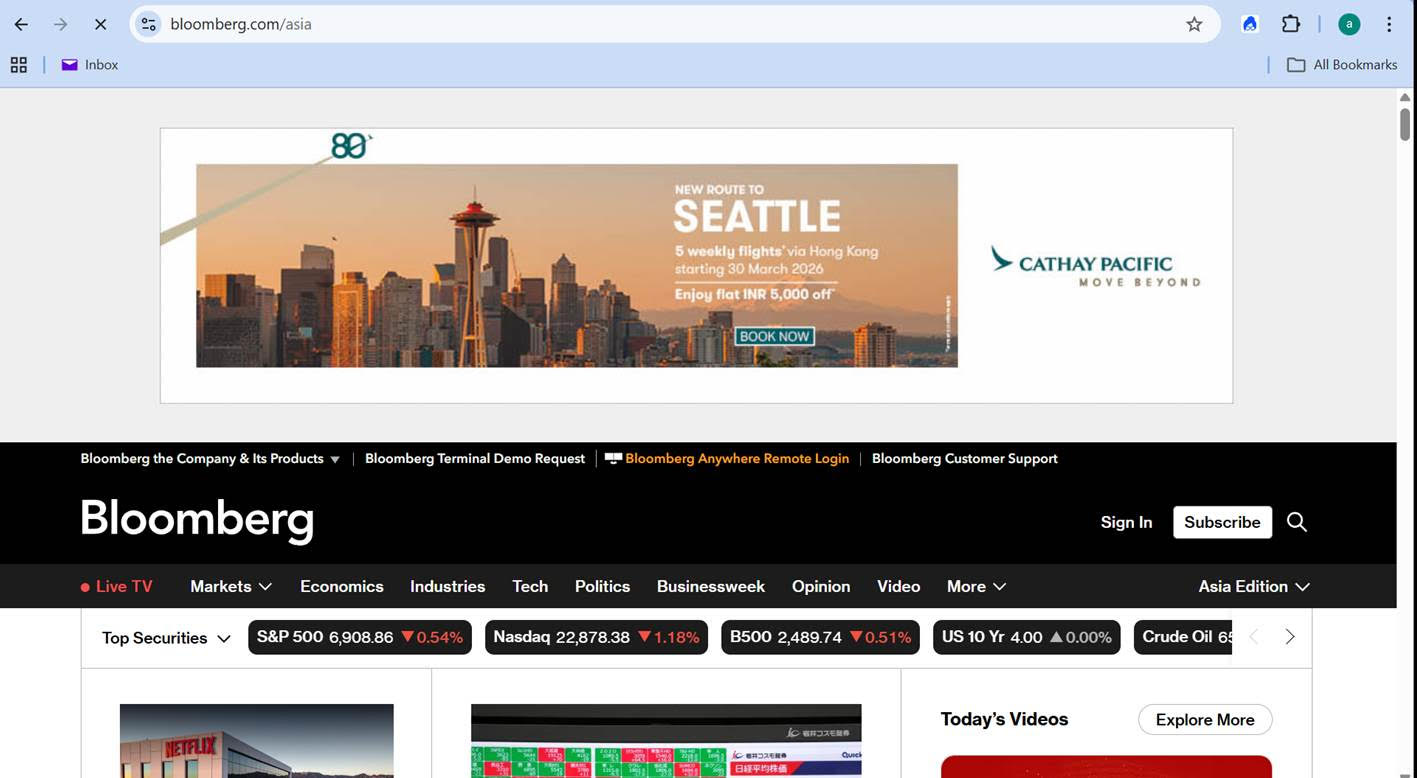1417x778 pixels.
Task: Expand the More menu
Action: point(976,587)
